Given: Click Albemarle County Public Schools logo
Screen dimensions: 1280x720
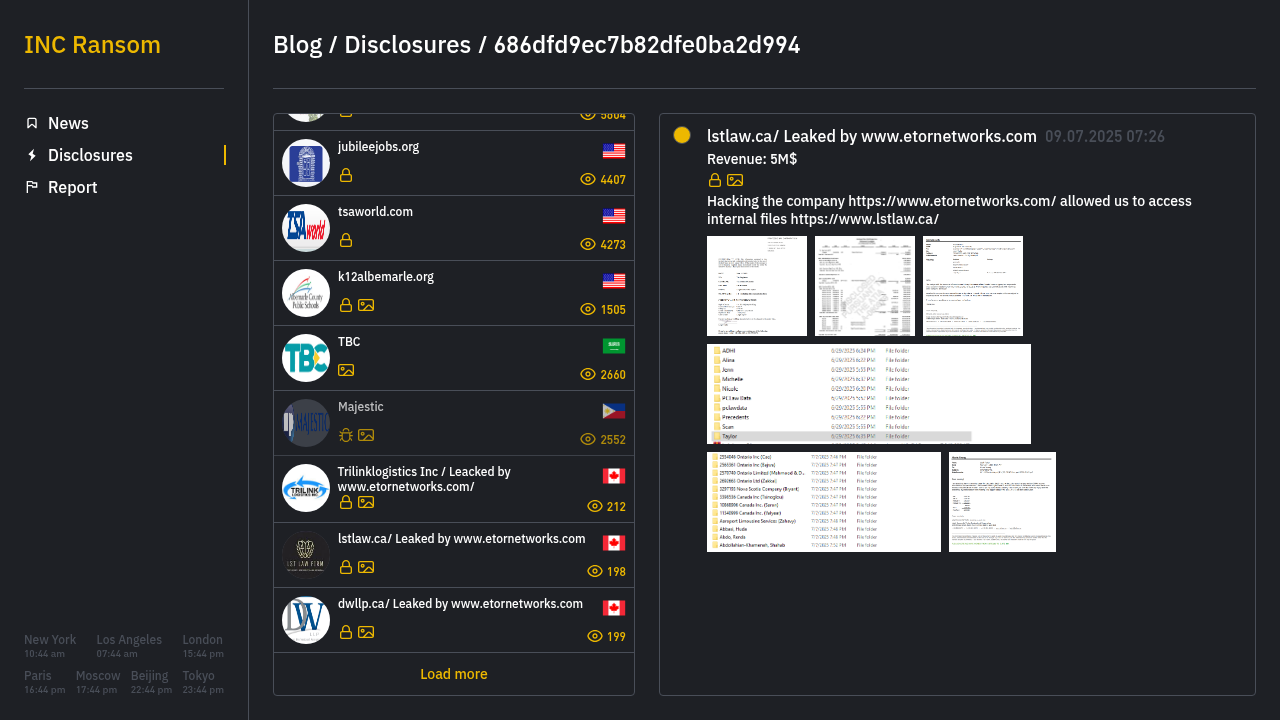Looking at the screenshot, I should [306, 293].
